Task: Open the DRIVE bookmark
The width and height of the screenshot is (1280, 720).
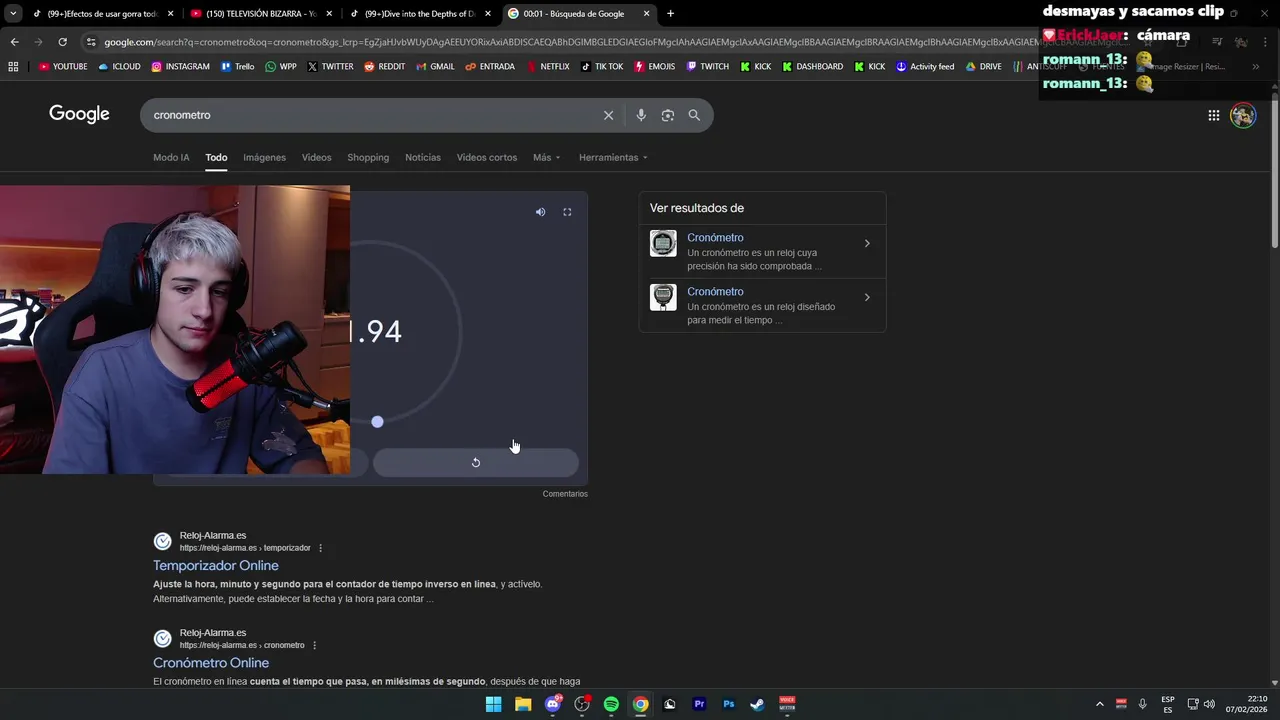Action: pyautogui.click(x=984, y=67)
